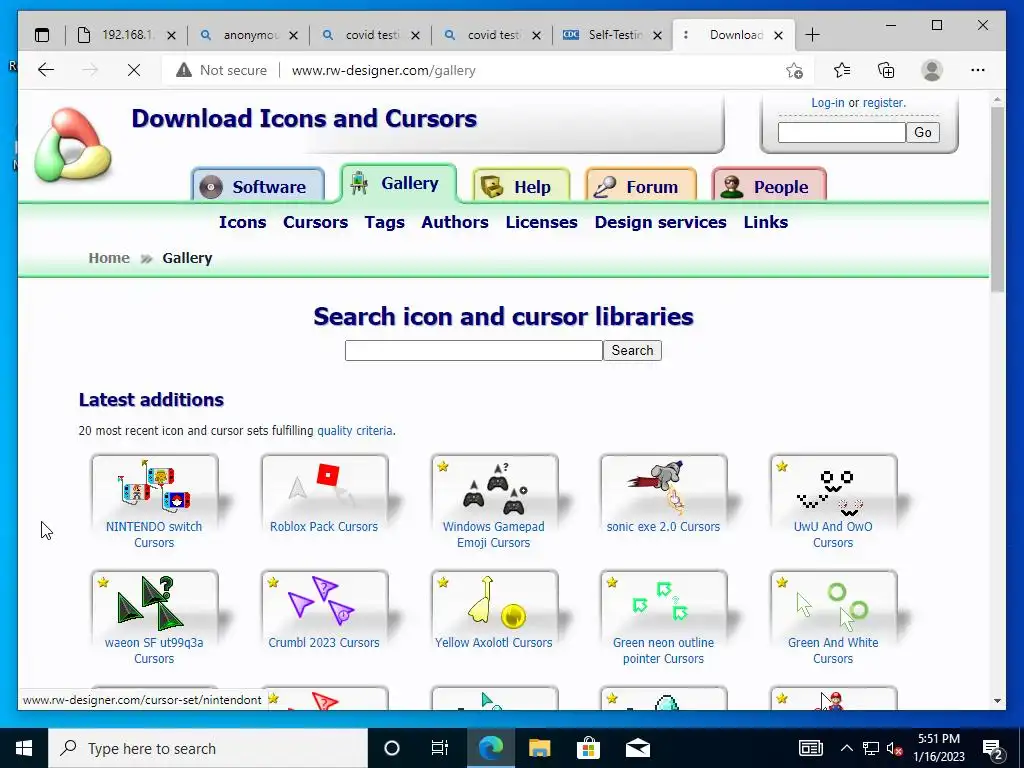
Task: Close the anonymous search tab
Action: click(293, 35)
